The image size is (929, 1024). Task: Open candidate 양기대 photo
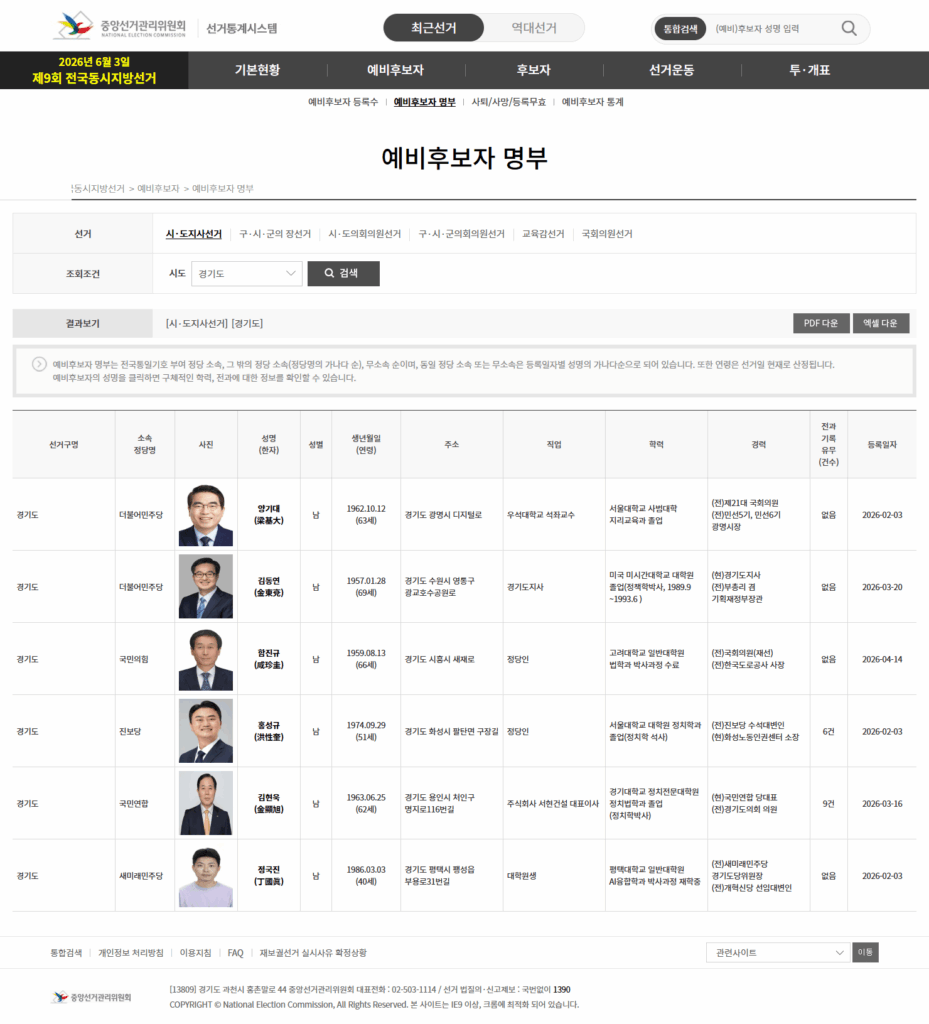point(206,515)
